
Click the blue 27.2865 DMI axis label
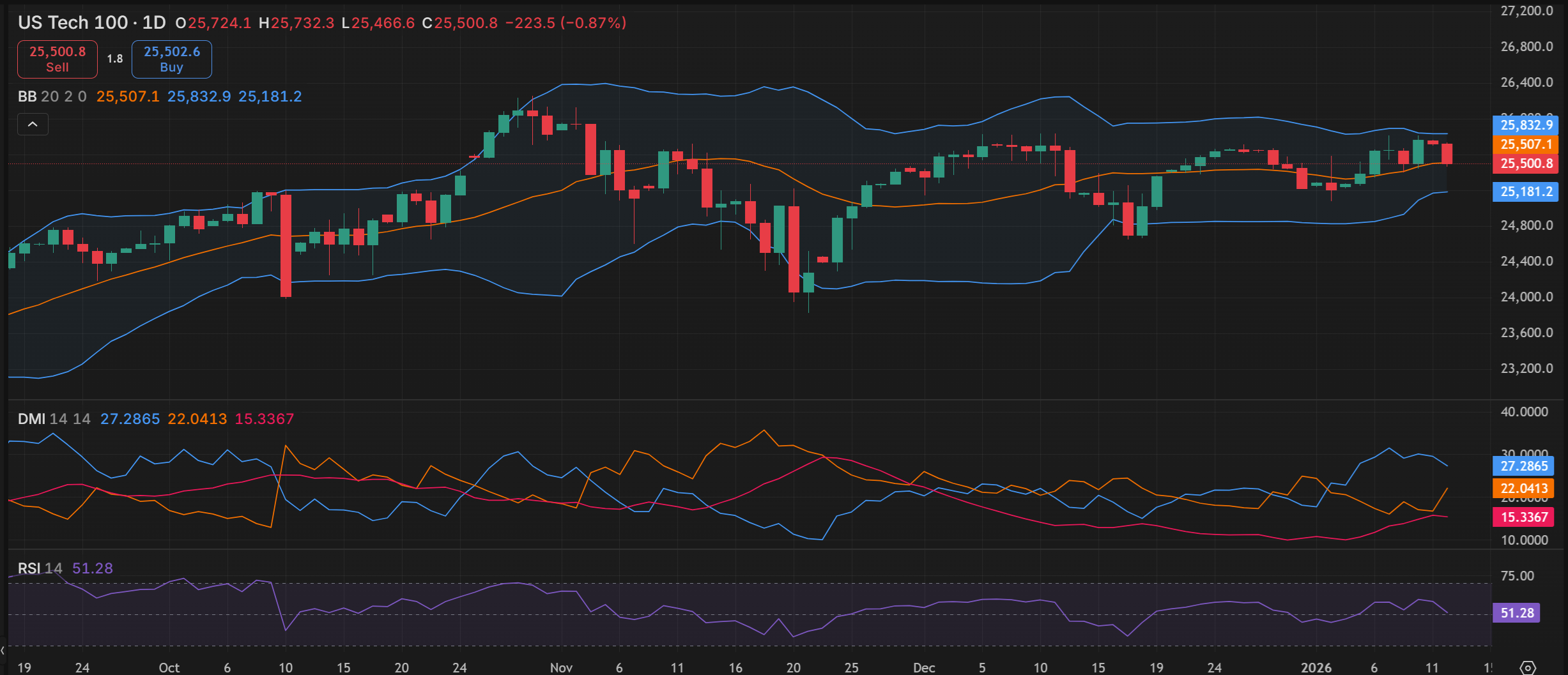click(1524, 466)
